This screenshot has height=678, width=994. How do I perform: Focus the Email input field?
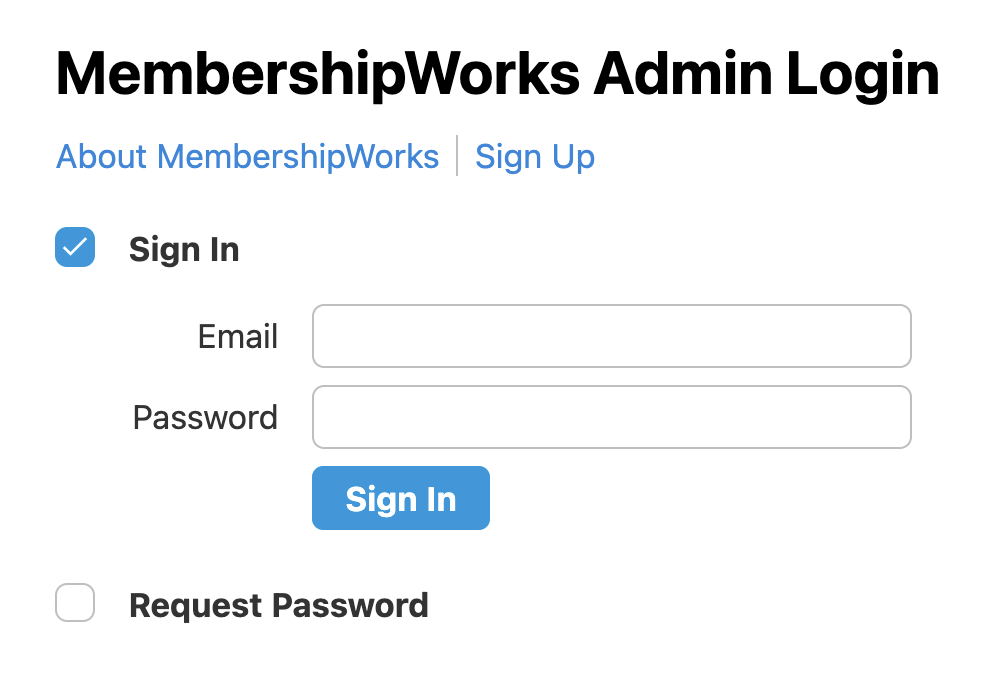click(611, 336)
